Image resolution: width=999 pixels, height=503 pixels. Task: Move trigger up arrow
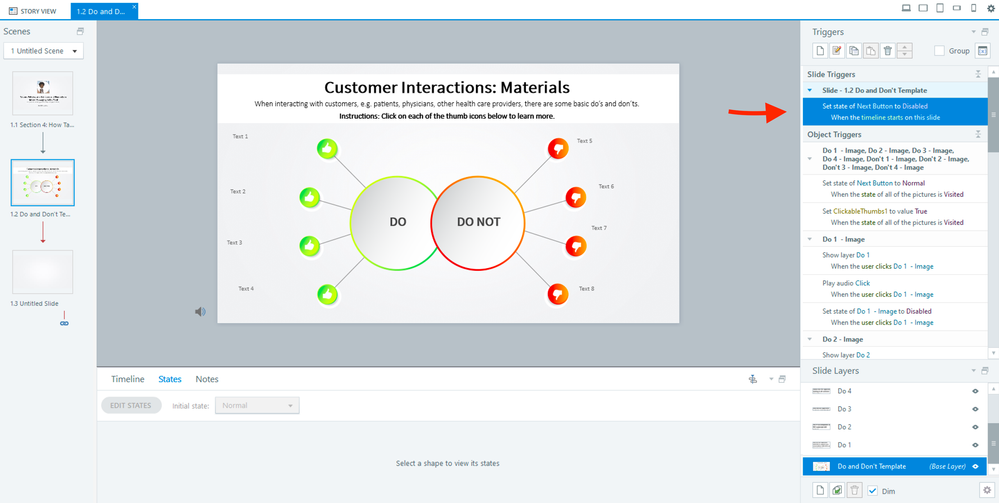(905, 47)
